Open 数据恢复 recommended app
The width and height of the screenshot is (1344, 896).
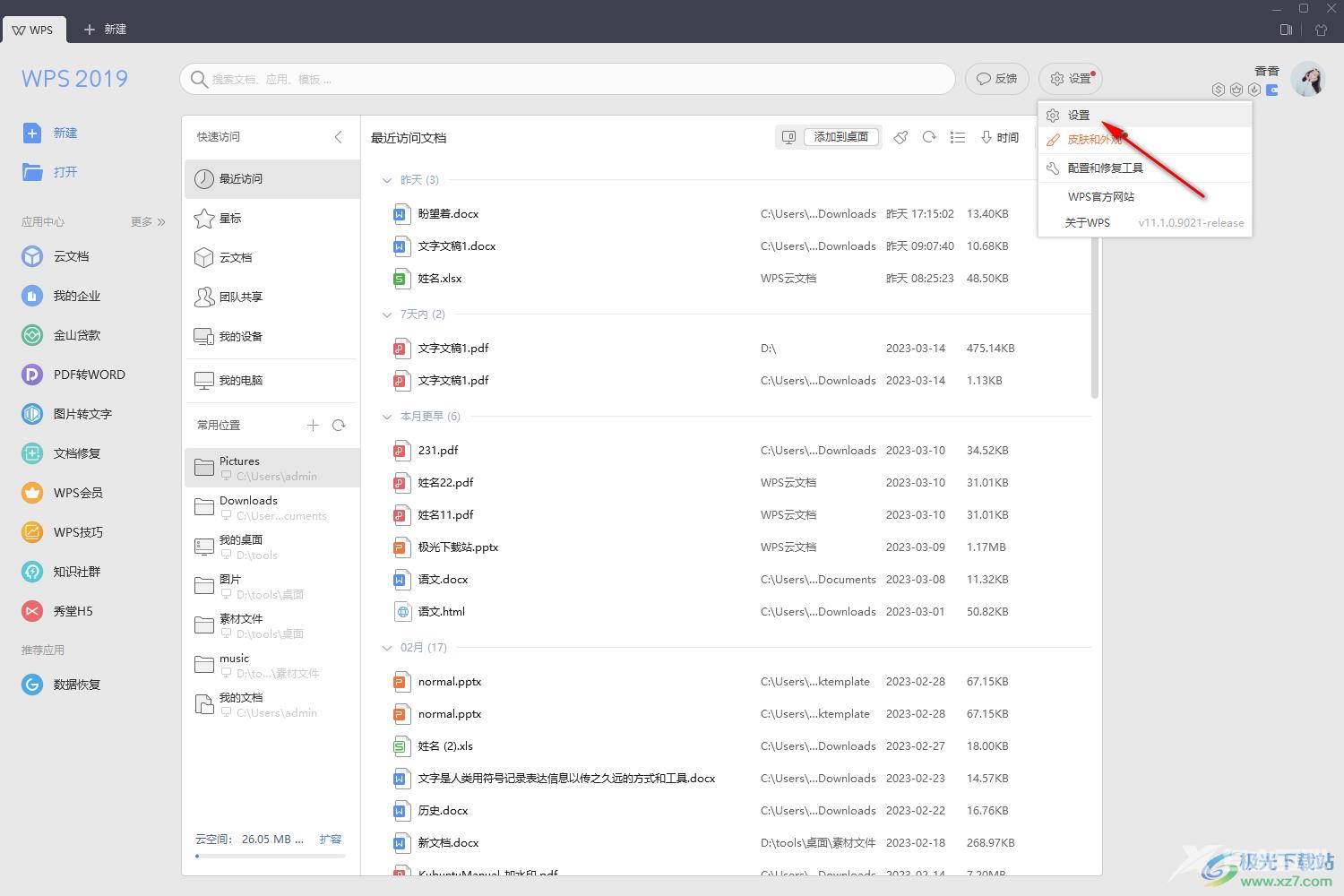pyautogui.click(x=61, y=685)
